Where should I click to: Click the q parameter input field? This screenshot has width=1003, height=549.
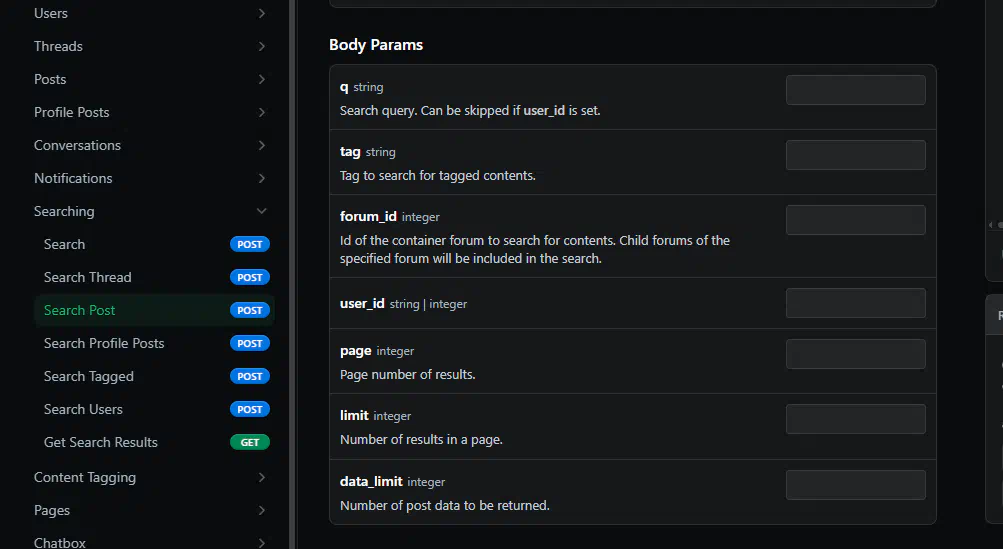[x=855, y=90]
